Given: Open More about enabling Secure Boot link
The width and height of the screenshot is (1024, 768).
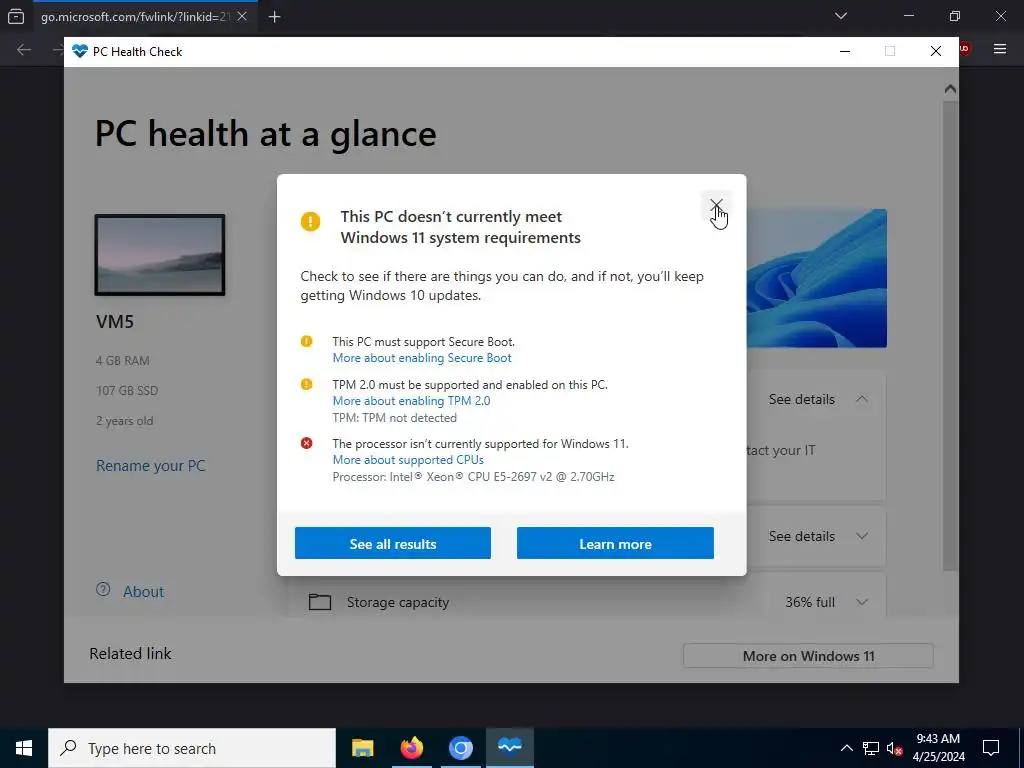Looking at the screenshot, I should tap(422, 358).
